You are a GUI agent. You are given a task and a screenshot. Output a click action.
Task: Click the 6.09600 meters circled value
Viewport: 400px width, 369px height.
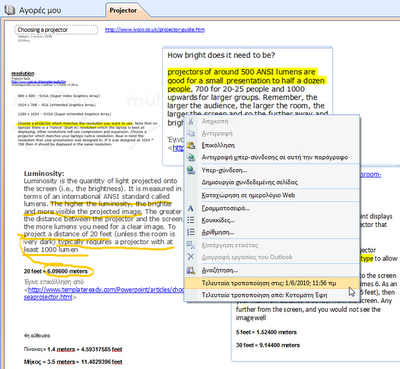click(x=67, y=271)
